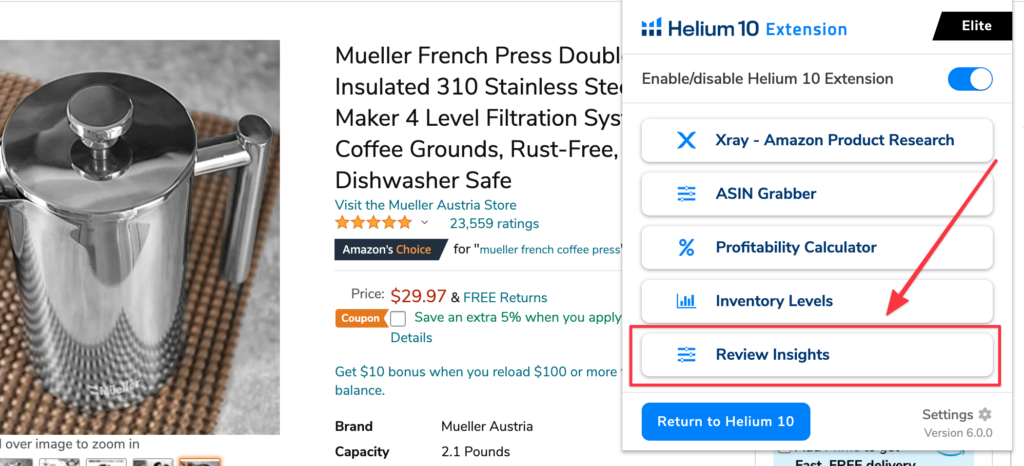
Task: Click the five-star rating icons
Action: (x=373, y=223)
